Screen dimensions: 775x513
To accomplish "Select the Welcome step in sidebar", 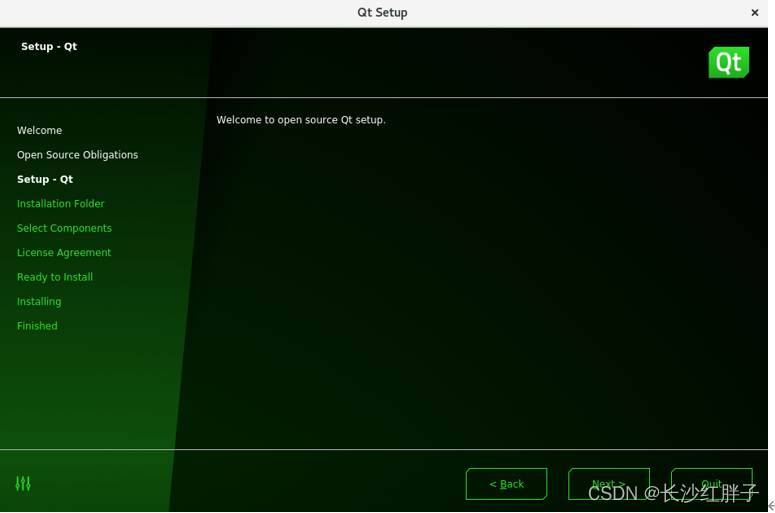I will (40, 130).
